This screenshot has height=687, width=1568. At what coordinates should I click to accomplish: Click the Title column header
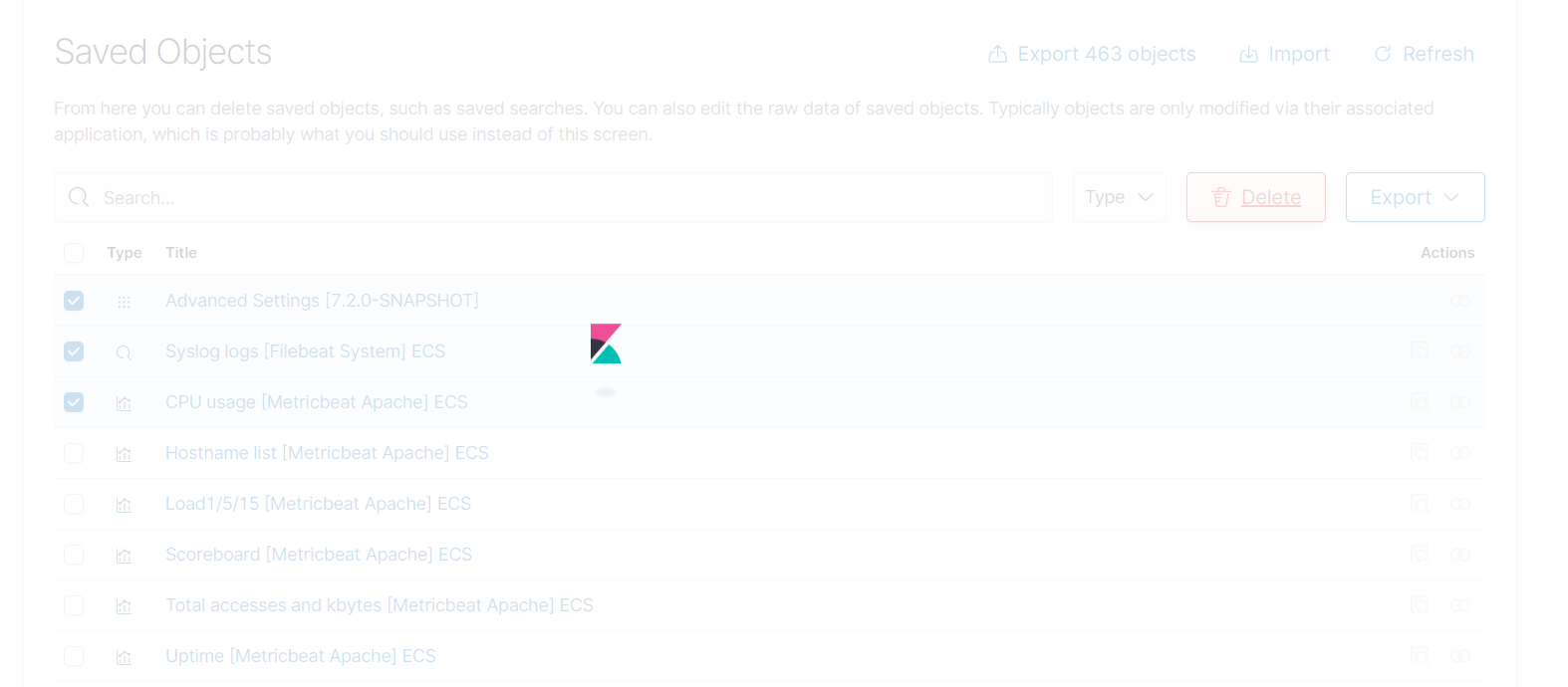(180, 253)
